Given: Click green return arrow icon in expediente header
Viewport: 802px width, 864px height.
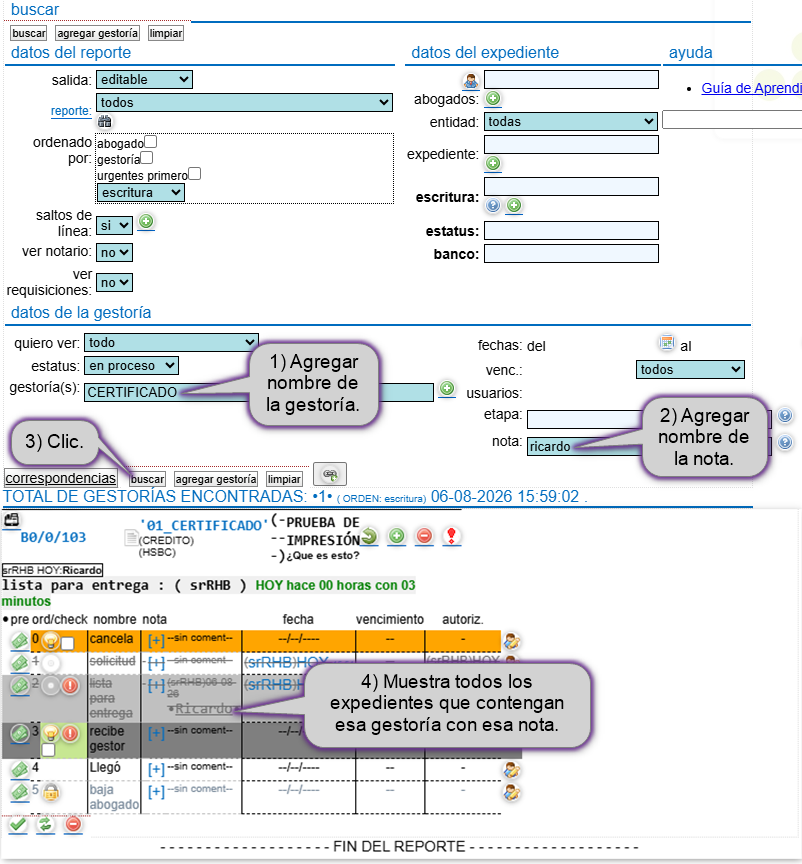Looking at the screenshot, I should (369, 536).
